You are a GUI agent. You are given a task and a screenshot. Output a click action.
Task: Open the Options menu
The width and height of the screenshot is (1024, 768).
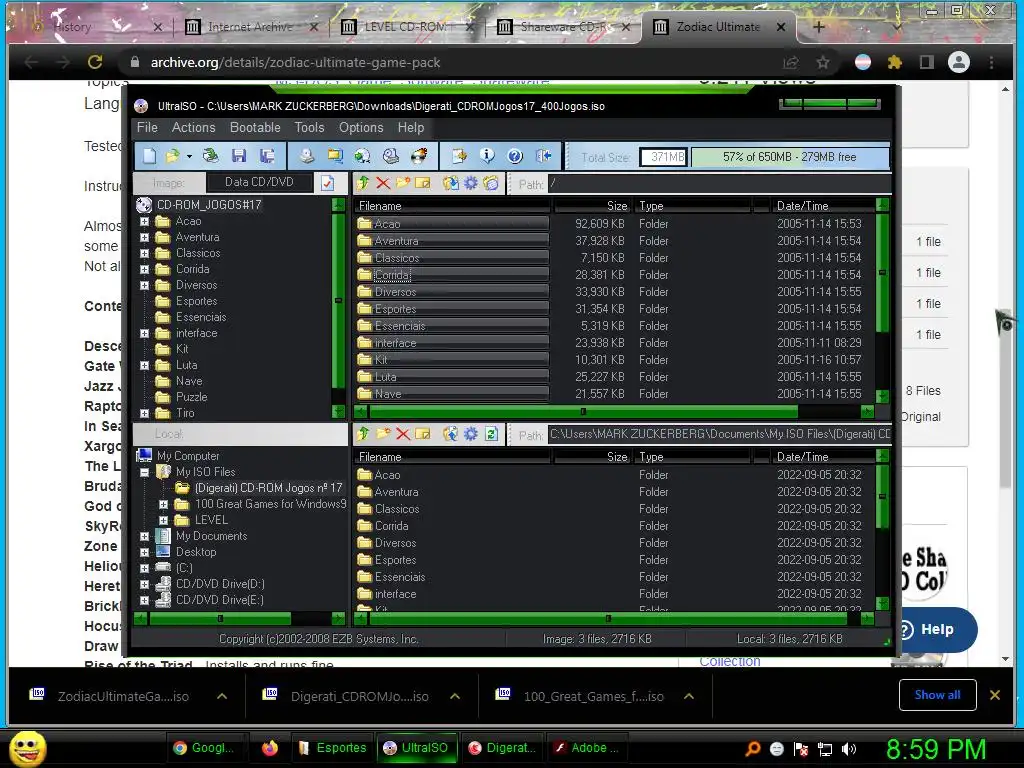pyautogui.click(x=360, y=127)
